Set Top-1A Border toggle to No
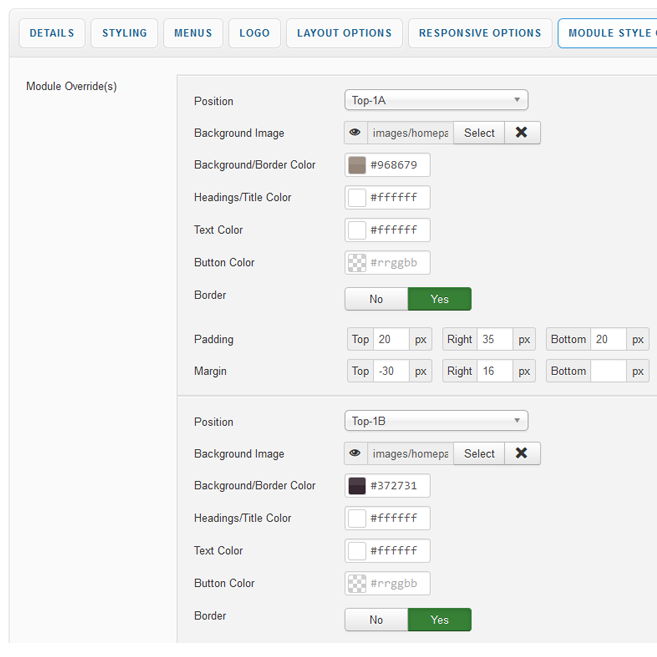Image resolution: width=657 pixels, height=657 pixels. point(376,299)
